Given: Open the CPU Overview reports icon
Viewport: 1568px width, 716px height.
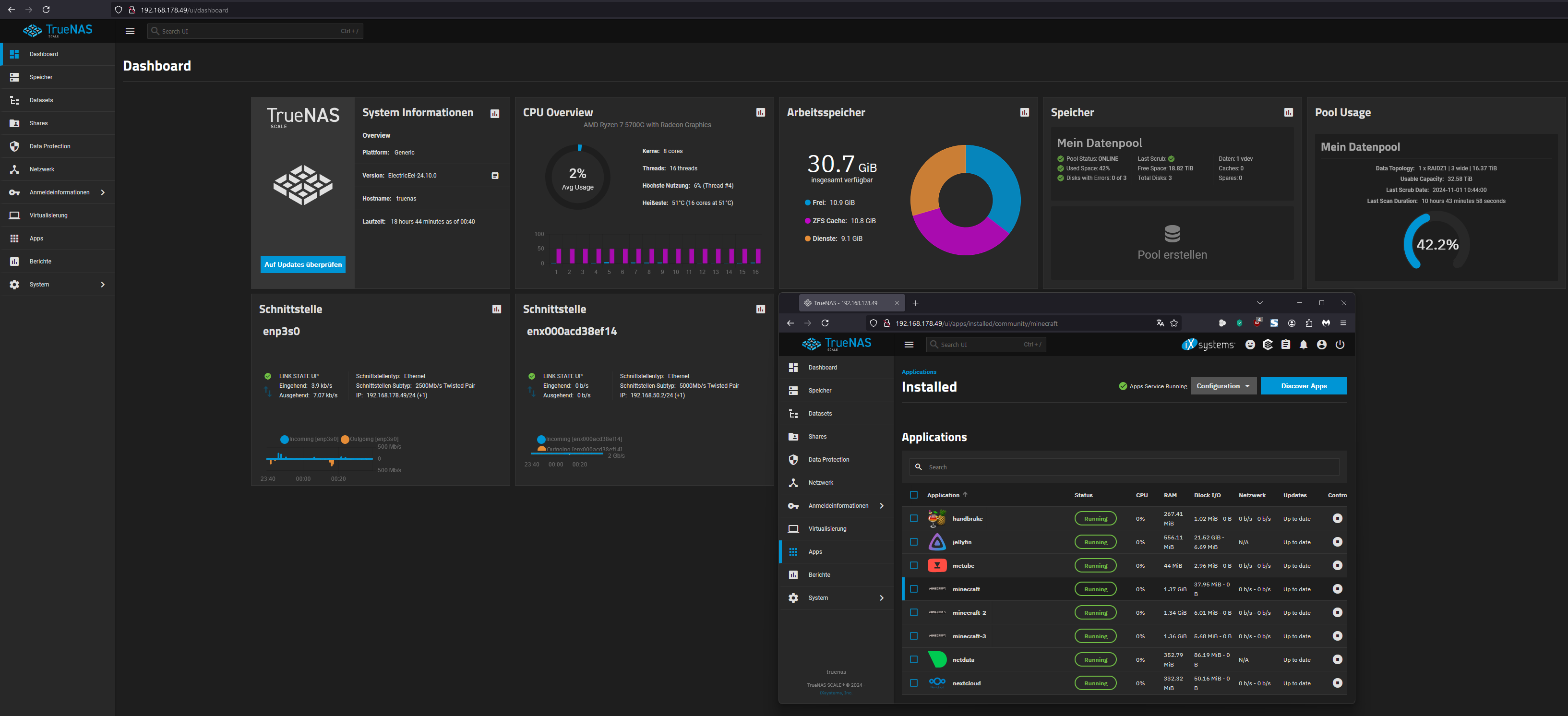Looking at the screenshot, I should click(x=760, y=113).
